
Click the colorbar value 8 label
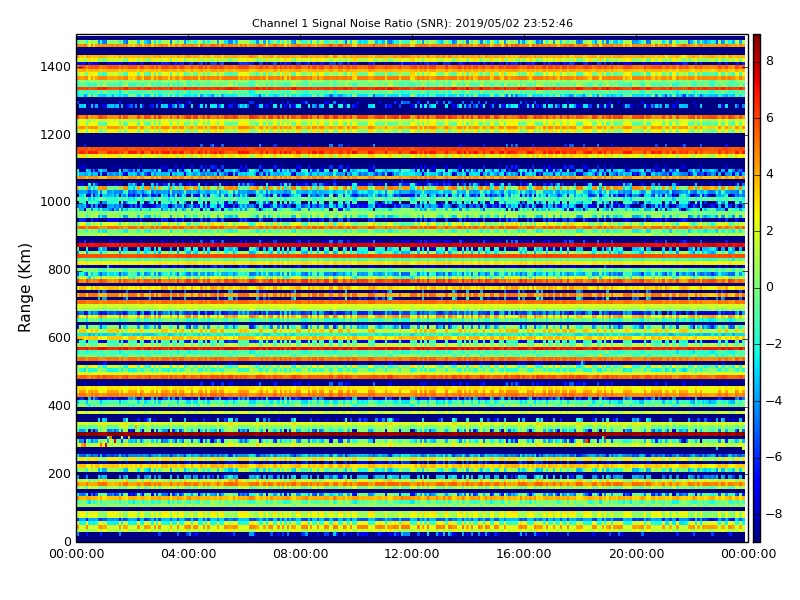pos(770,61)
